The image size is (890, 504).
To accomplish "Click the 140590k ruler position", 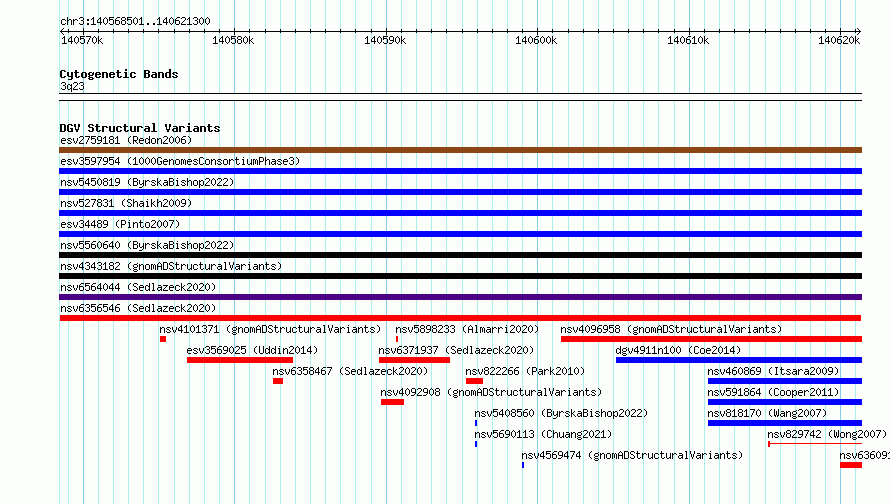I will coord(385,40).
